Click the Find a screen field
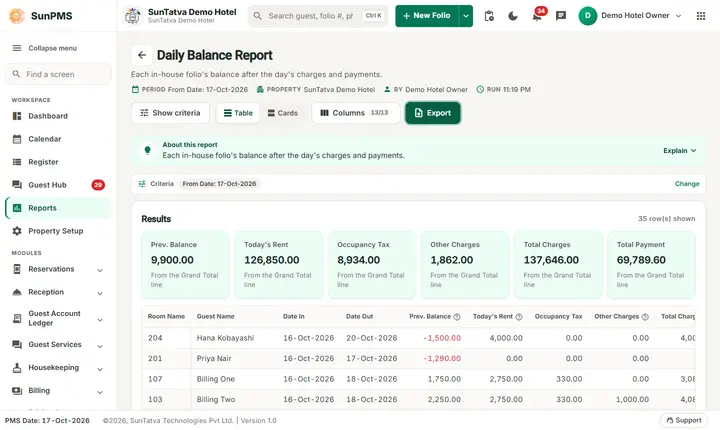 click(58, 74)
